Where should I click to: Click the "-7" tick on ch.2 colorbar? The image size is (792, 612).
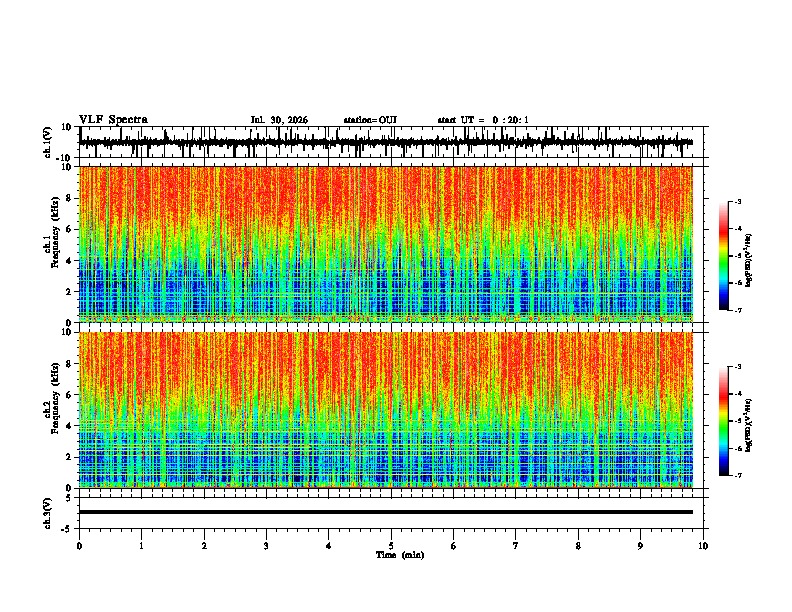coord(738,475)
